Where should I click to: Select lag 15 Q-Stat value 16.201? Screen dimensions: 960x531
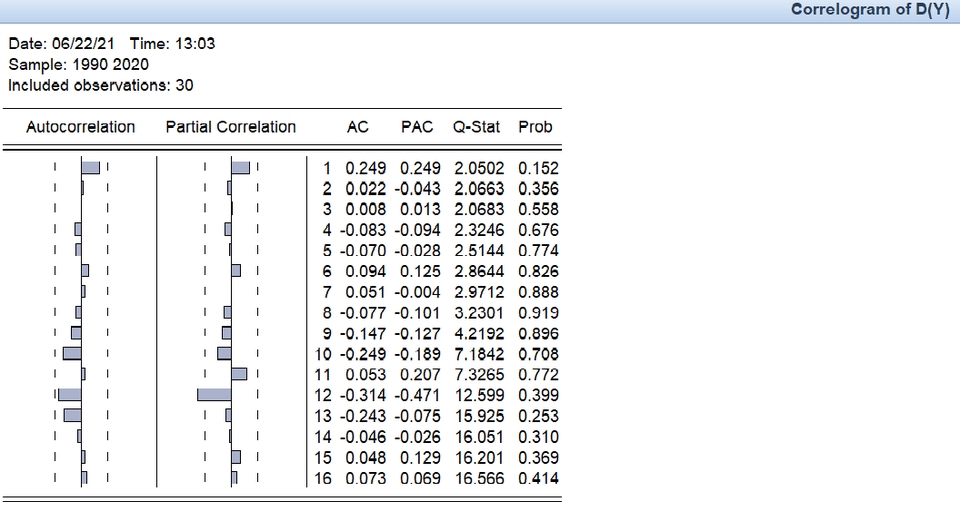[x=479, y=458]
